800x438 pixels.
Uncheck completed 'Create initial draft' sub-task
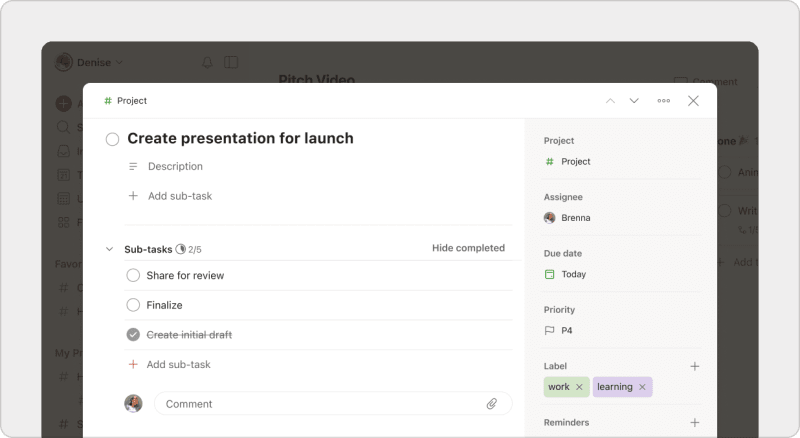click(x=133, y=335)
